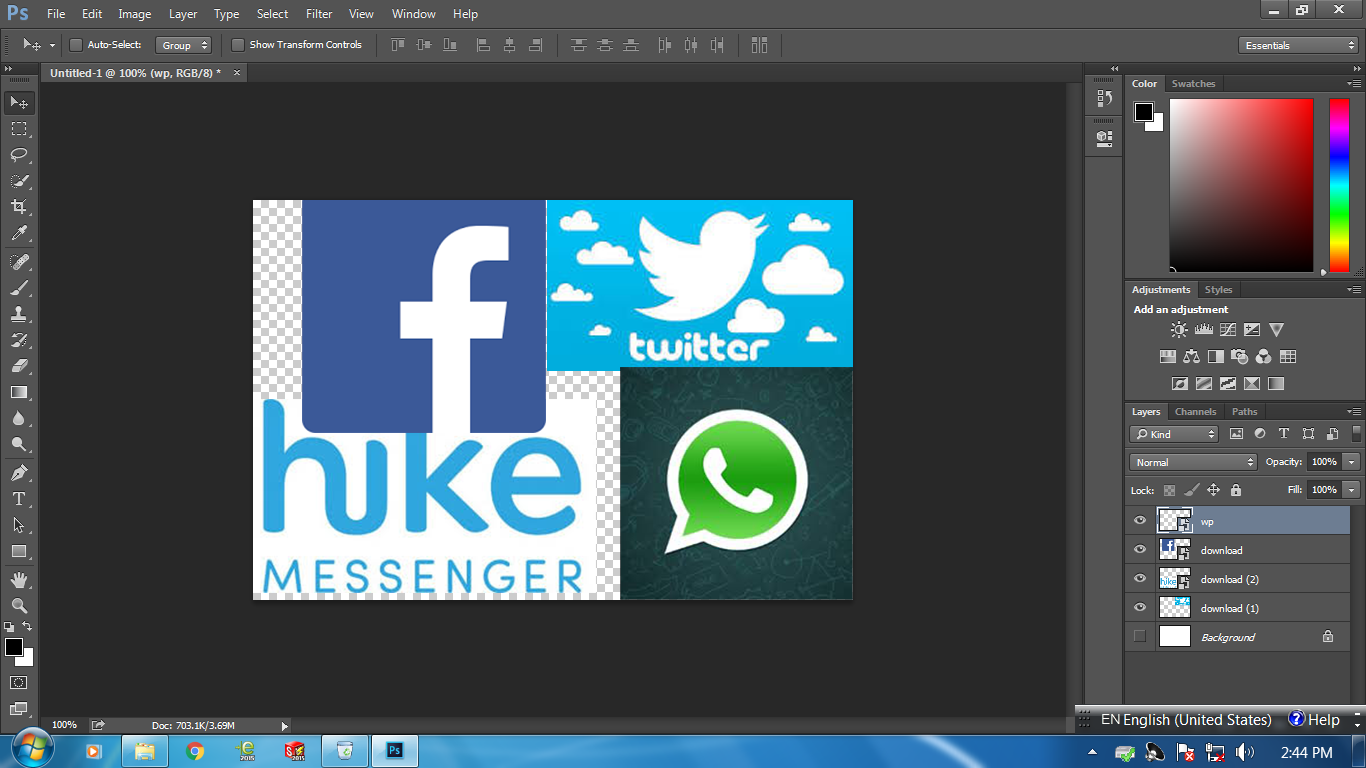This screenshot has height=768, width=1366.
Task: Open the Image menu
Action: point(135,14)
